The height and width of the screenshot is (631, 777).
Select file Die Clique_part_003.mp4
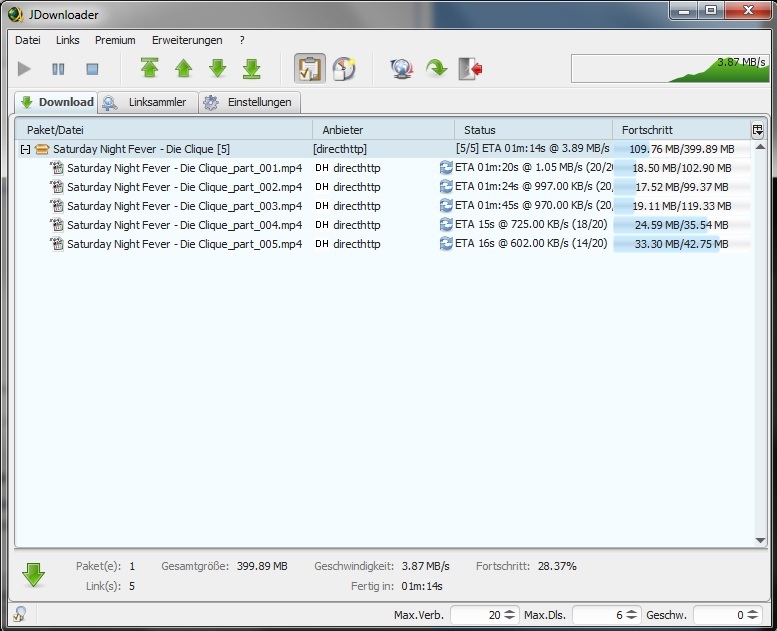184,206
